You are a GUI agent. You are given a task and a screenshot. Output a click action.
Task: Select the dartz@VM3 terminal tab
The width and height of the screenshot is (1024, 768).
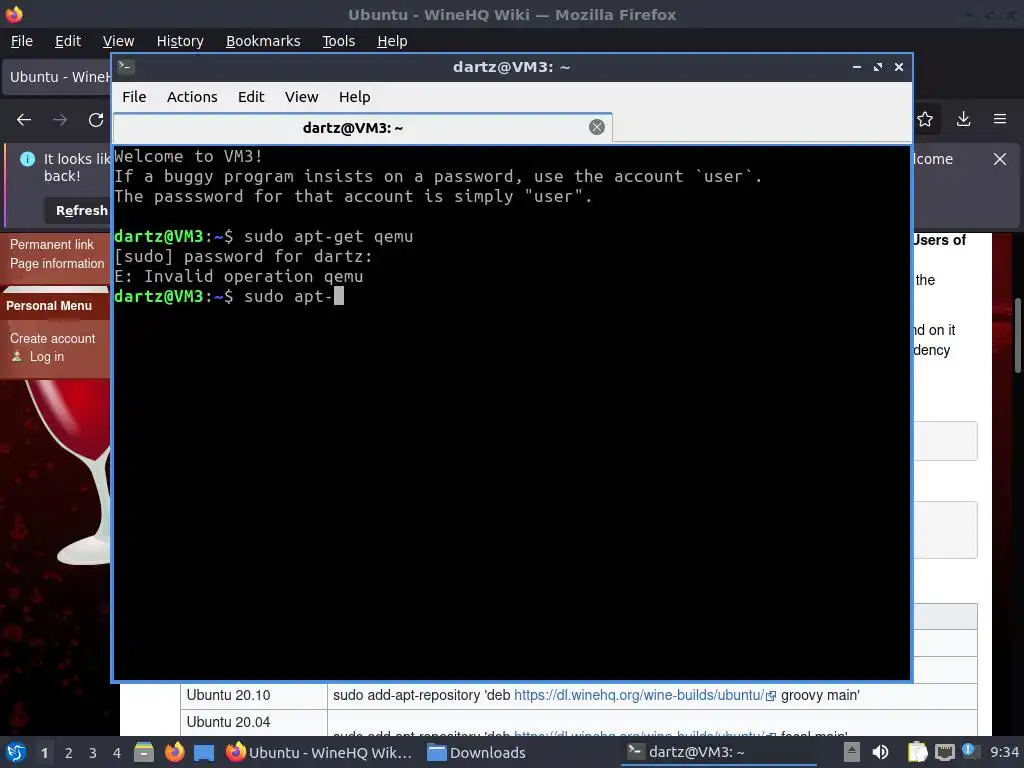coord(362,128)
